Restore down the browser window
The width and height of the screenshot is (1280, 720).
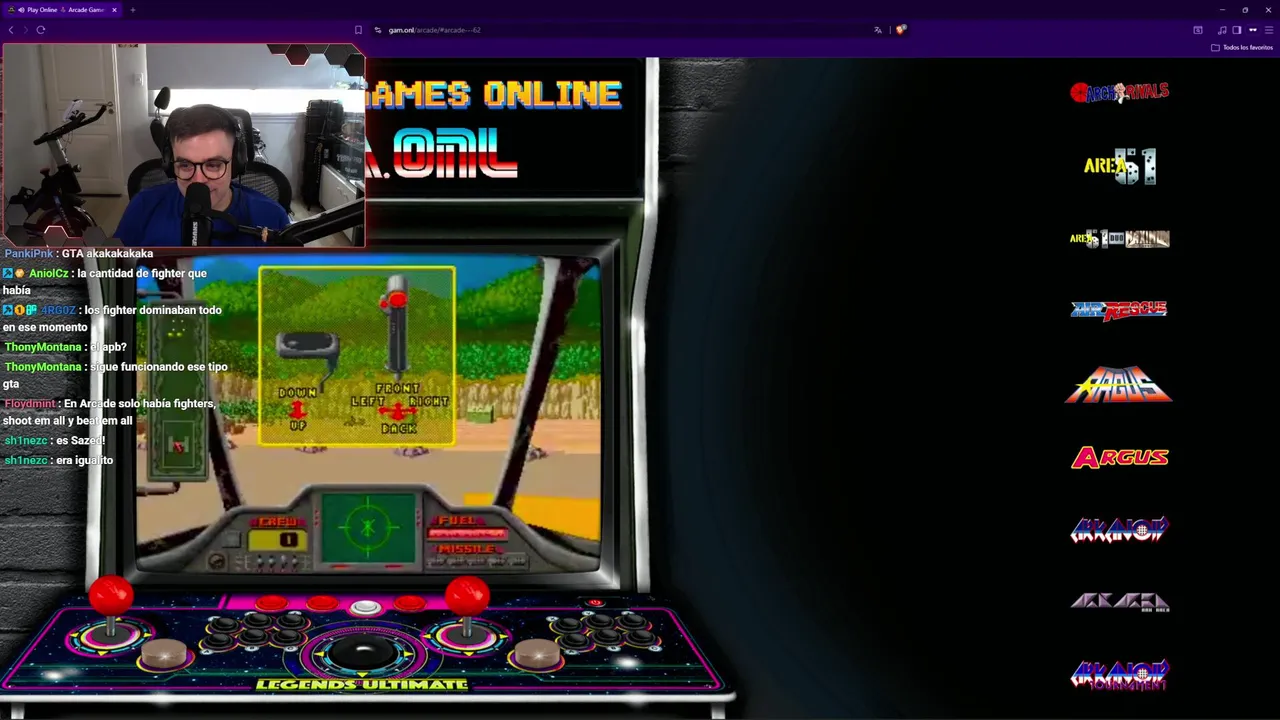click(1245, 10)
